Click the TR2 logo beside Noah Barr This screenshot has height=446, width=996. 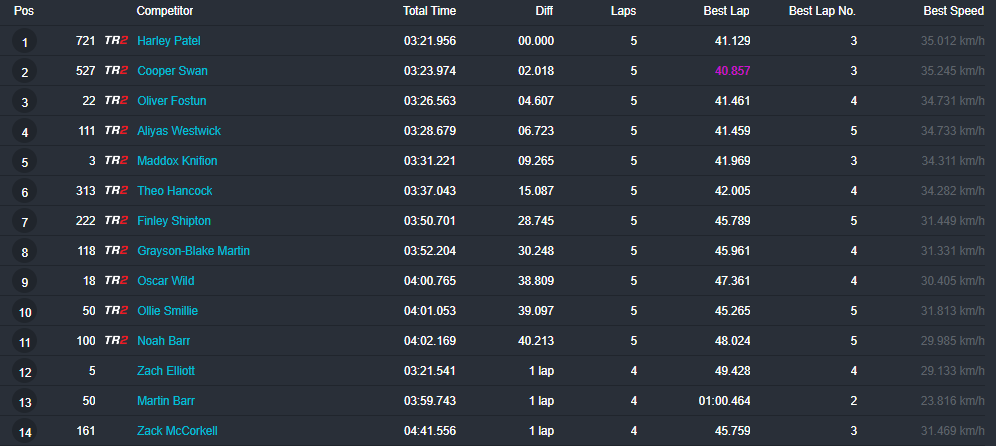click(x=116, y=341)
